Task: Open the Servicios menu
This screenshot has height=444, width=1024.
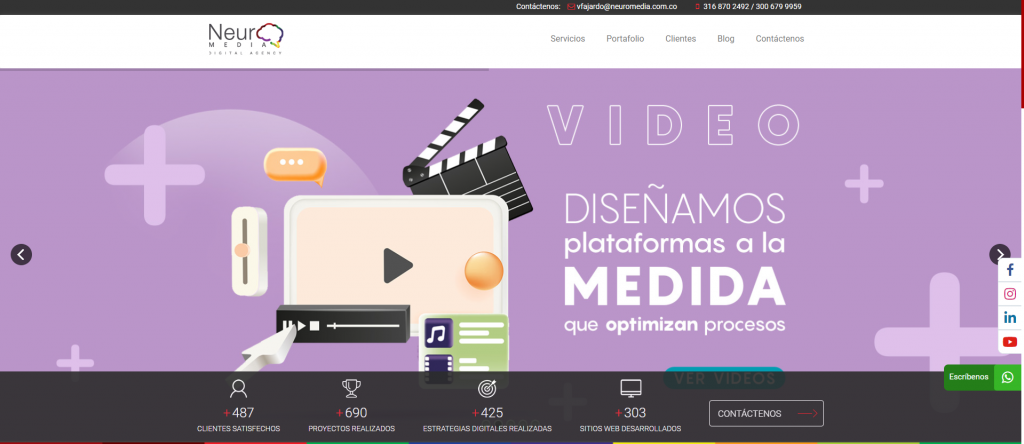Action: click(568, 39)
